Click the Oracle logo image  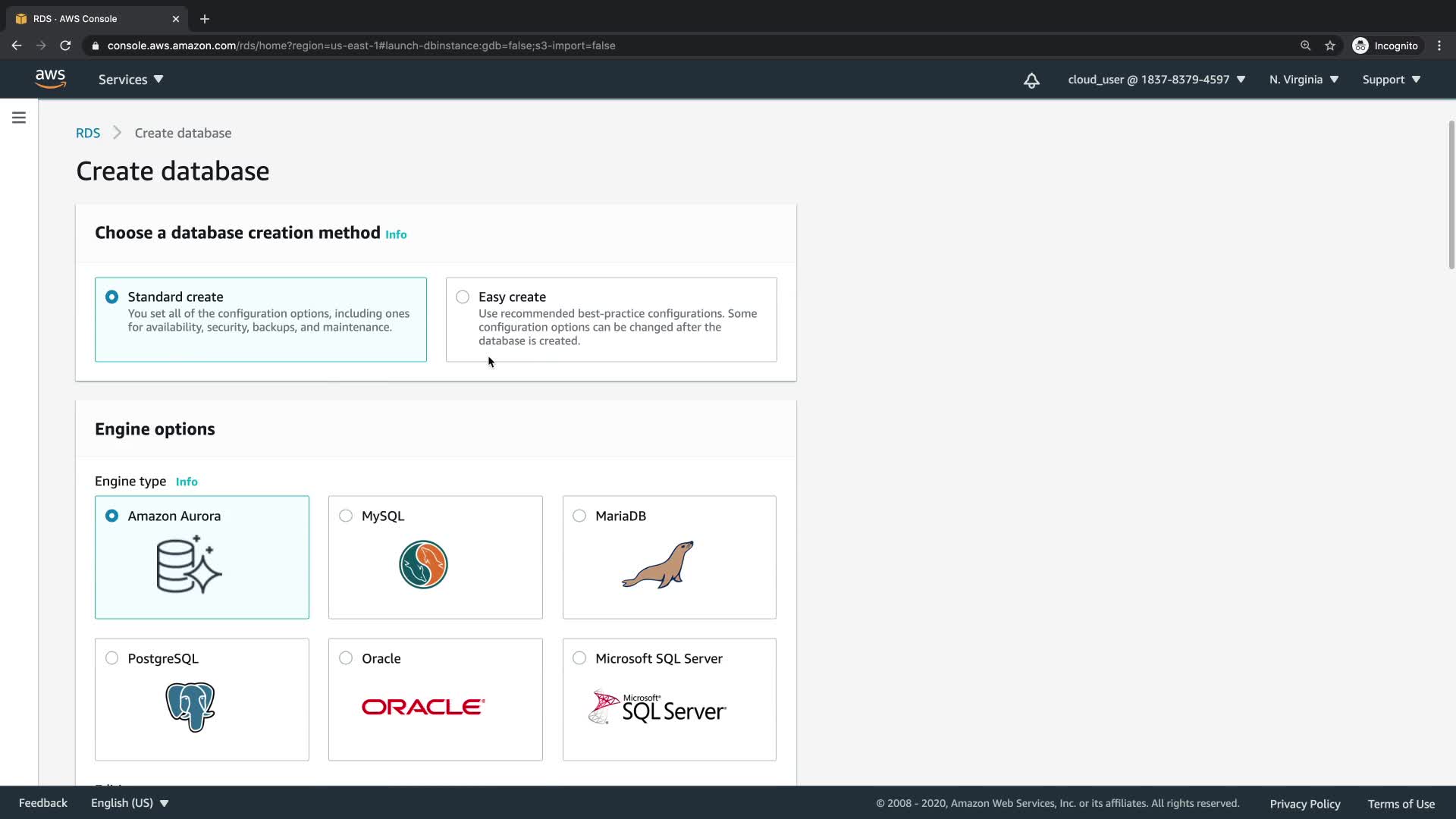point(423,707)
